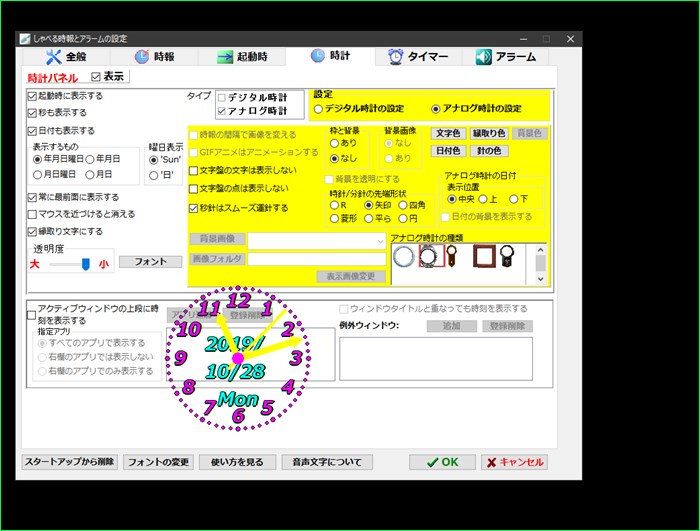Click the 例外ウィンドウ list box
Screen dimensions: 700x531
[x=436, y=359]
